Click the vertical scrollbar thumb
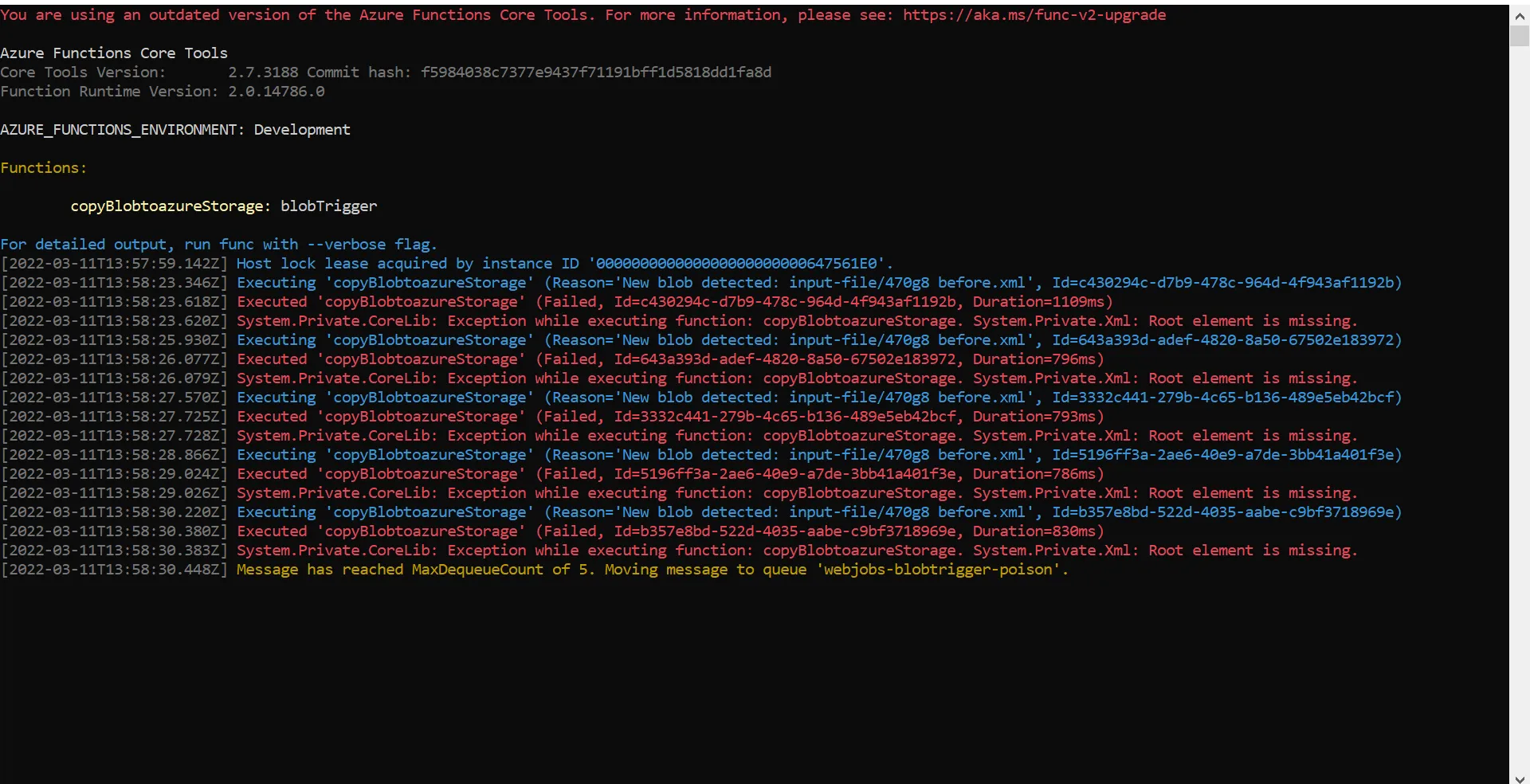This screenshot has width=1530, height=784. click(1520, 35)
